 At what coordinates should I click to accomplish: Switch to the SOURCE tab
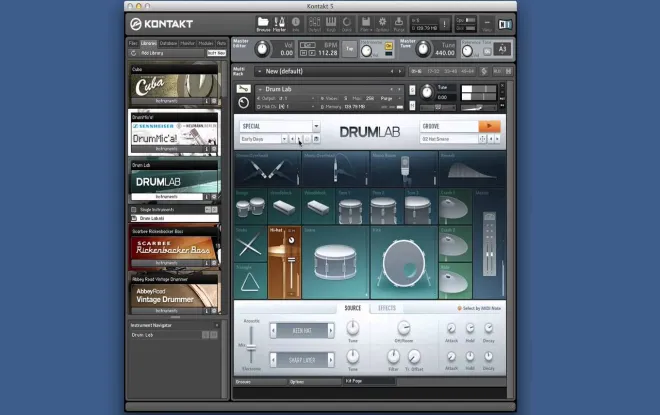coord(353,308)
